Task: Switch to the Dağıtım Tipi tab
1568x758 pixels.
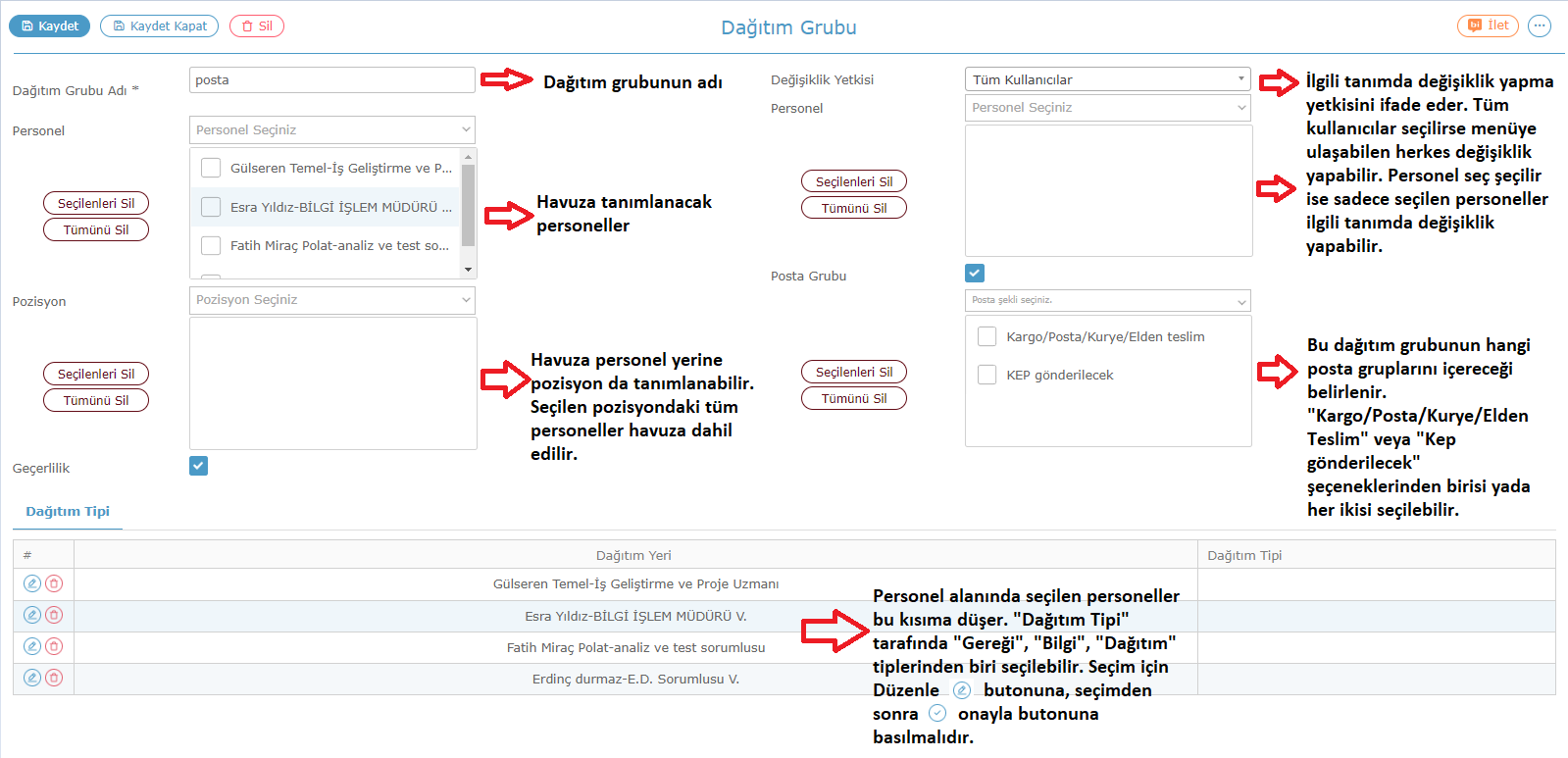Action: tap(68, 511)
